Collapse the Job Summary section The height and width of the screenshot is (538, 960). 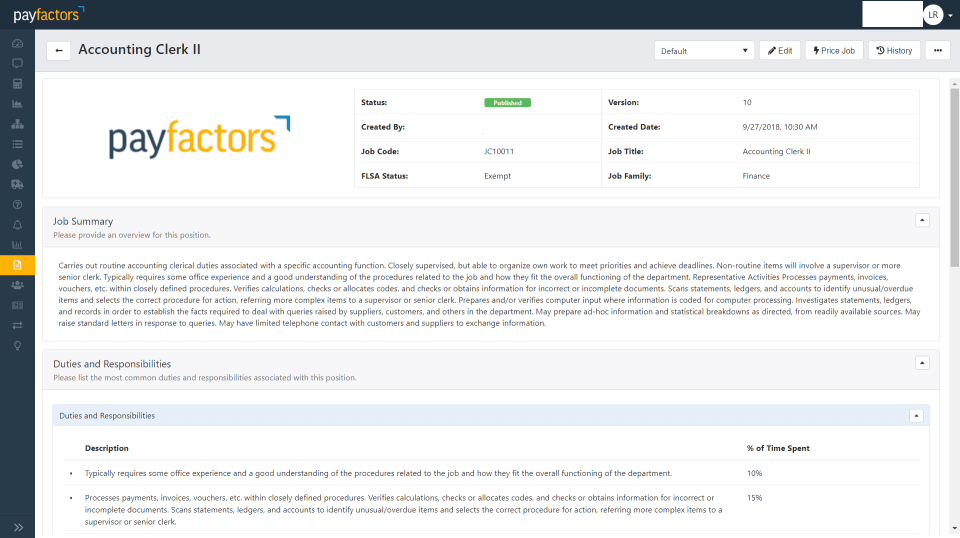[x=922, y=220]
